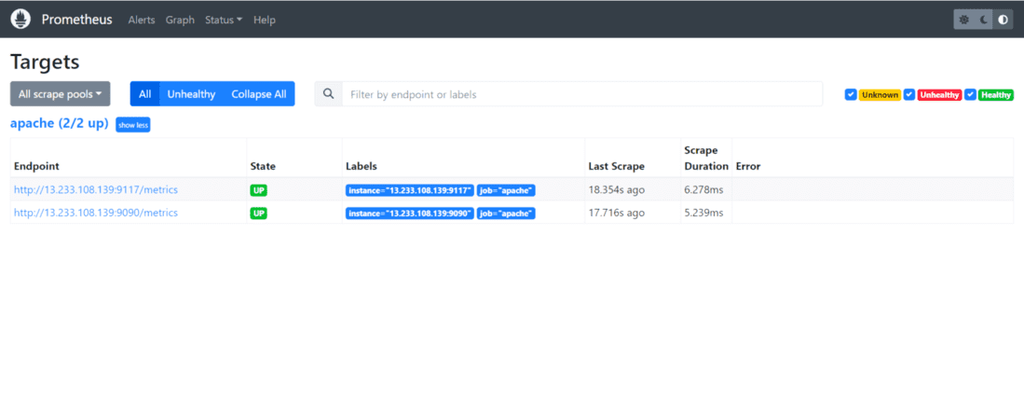Click the apache (2/2 up) pool heading
The image size is (1024, 401).
[x=59, y=124]
